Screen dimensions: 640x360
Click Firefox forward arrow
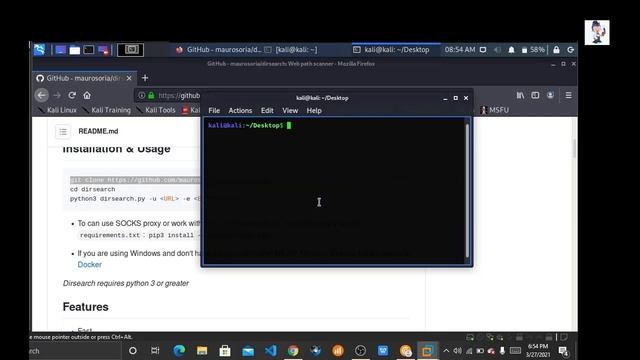[x=57, y=96]
